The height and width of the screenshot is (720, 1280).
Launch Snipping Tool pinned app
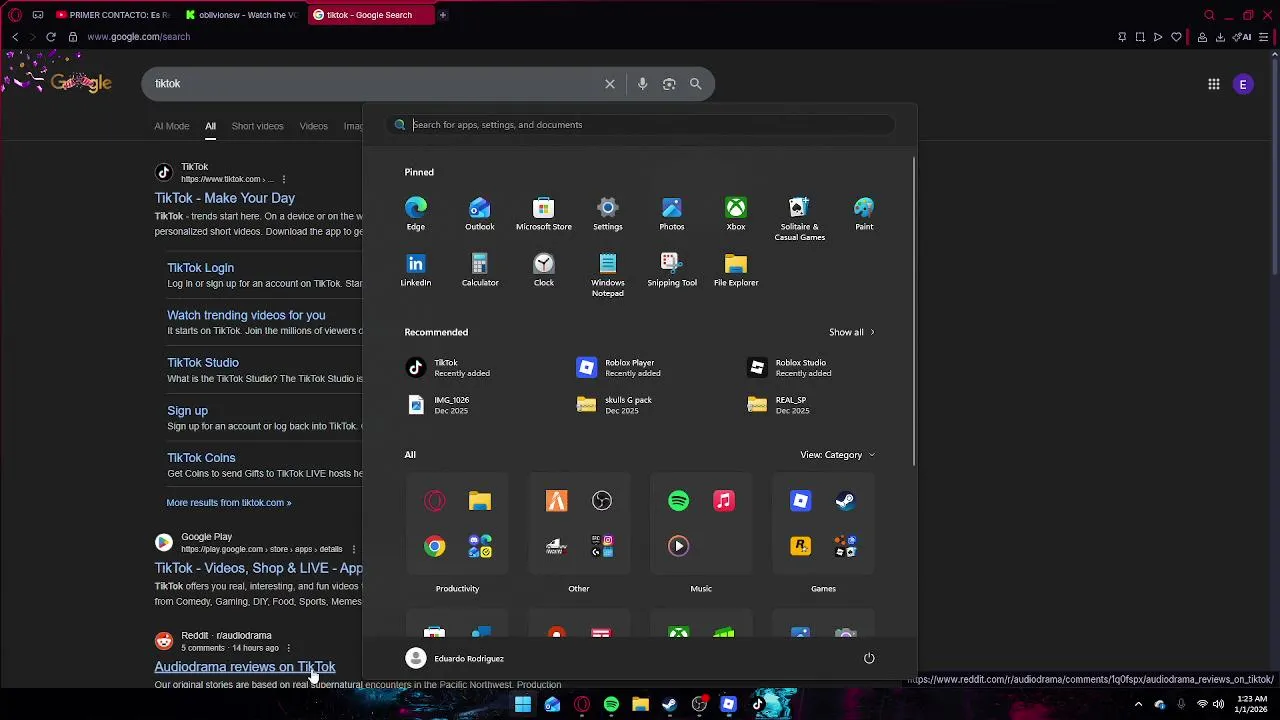point(672,270)
